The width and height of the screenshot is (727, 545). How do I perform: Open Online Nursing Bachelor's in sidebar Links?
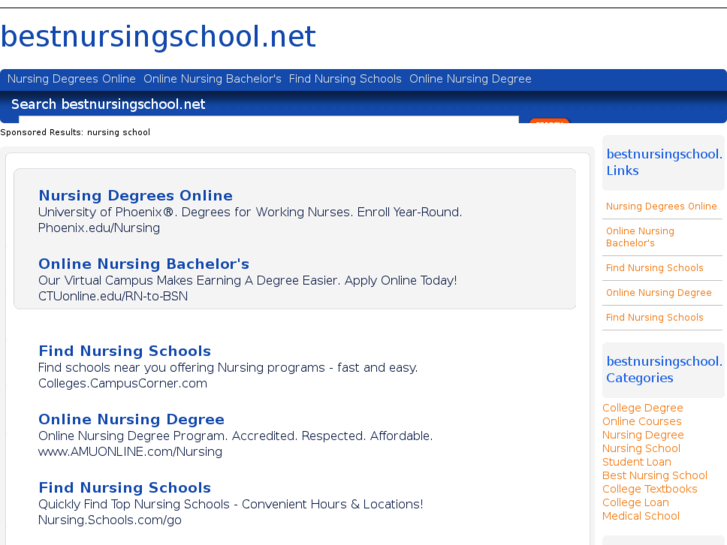pyautogui.click(x=640, y=237)
